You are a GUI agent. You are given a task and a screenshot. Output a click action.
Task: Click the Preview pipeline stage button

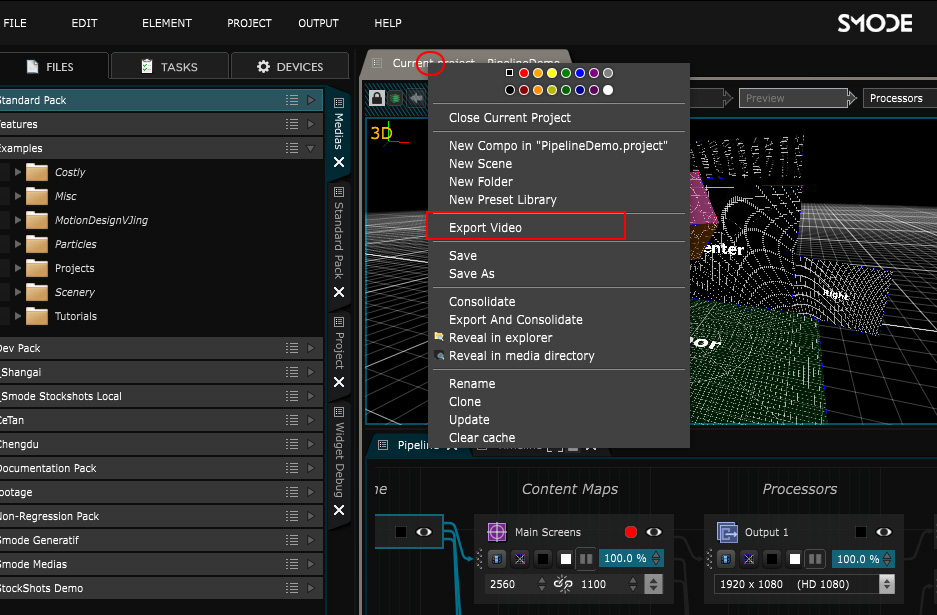[794, 98]
